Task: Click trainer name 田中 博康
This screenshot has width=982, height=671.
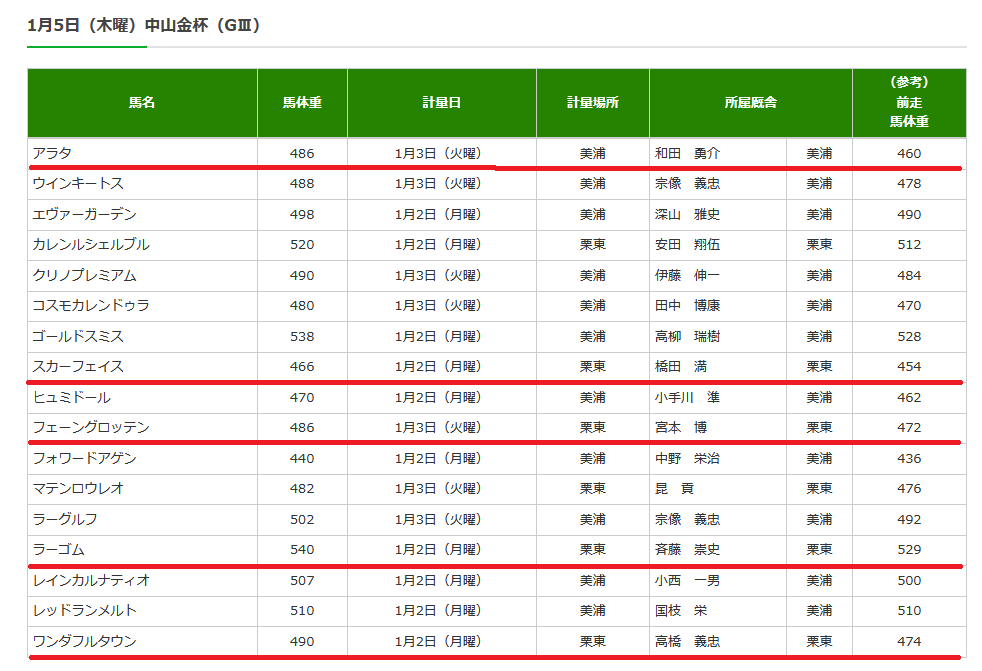Action: 688,306
